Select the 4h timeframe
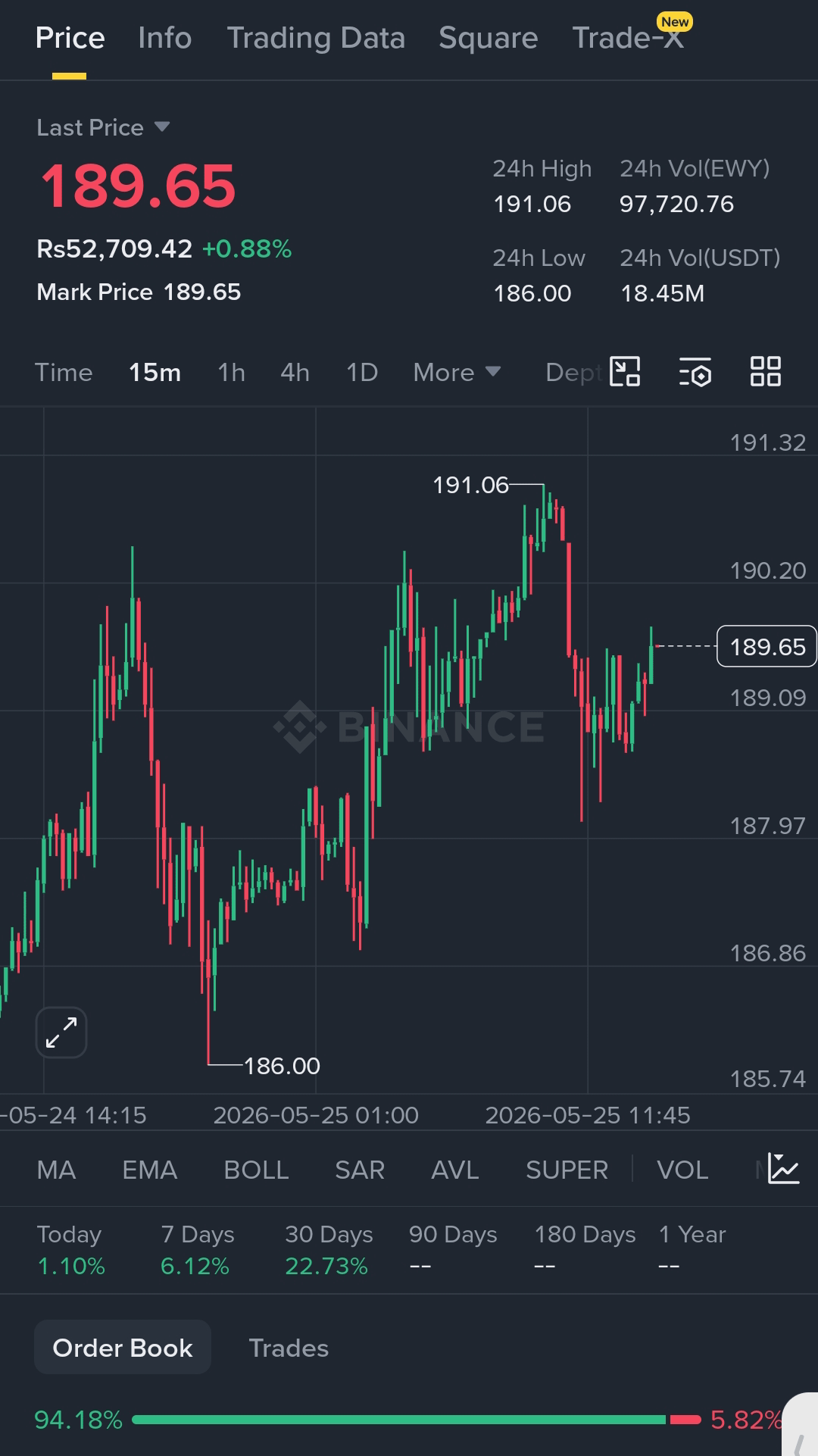The image size is (818, 1456). [295, 372]
